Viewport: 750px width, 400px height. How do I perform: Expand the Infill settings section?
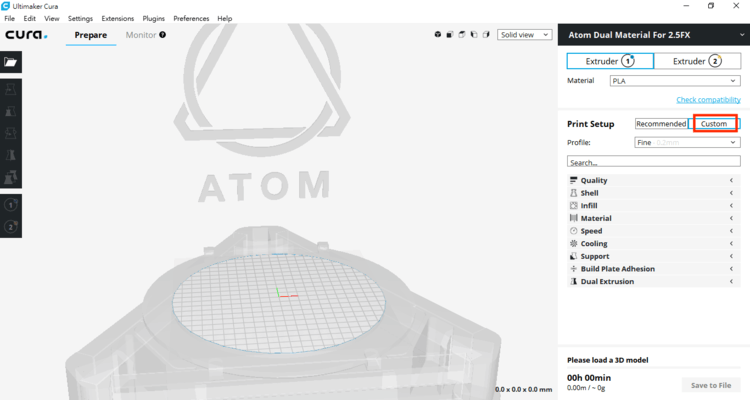(x=653, y=206)
